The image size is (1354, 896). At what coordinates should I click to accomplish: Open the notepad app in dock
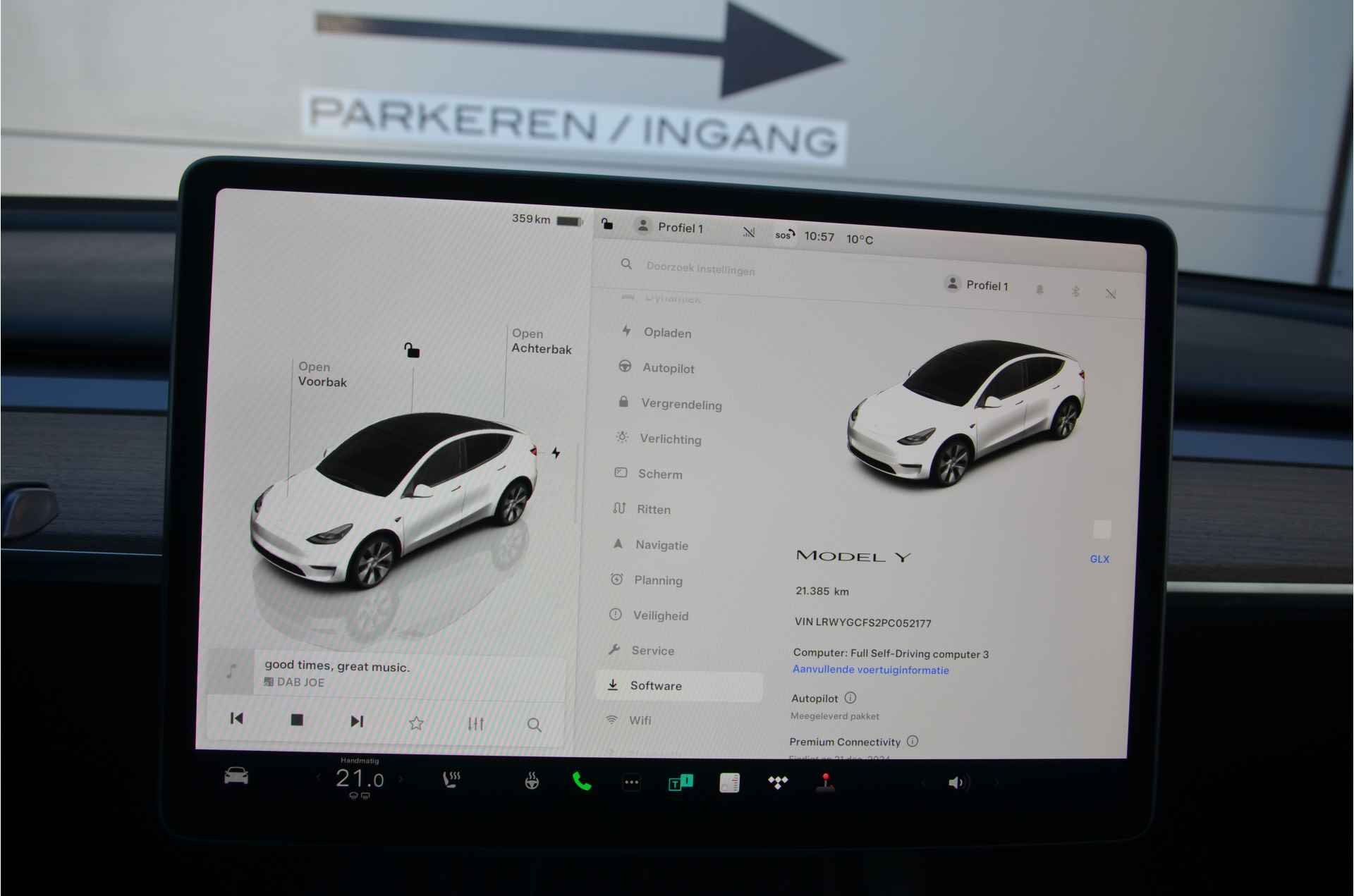click(729, 783)
